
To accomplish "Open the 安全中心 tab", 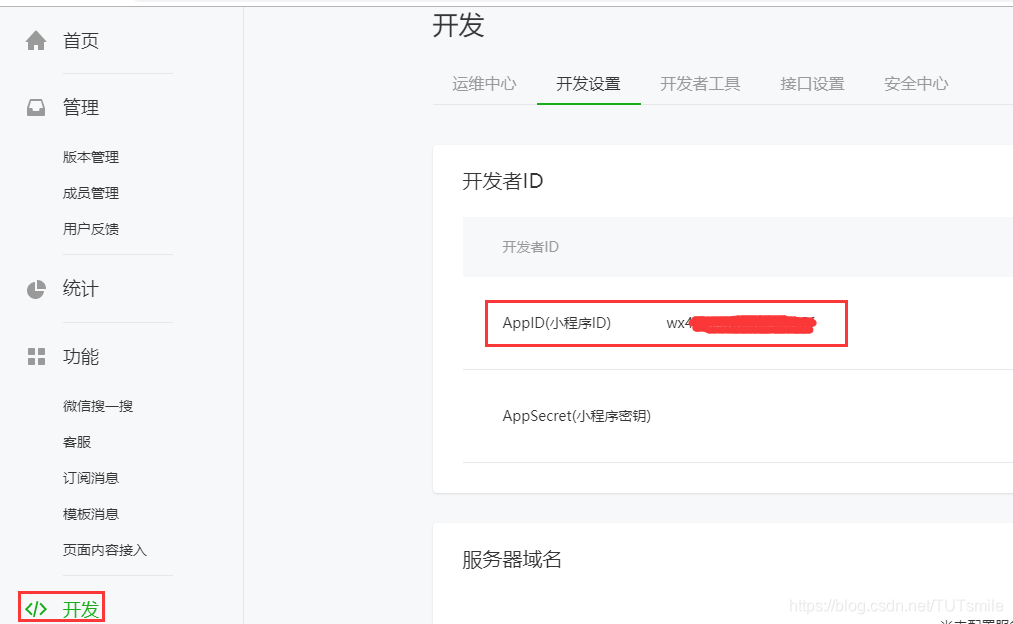I will pos(915,84).
